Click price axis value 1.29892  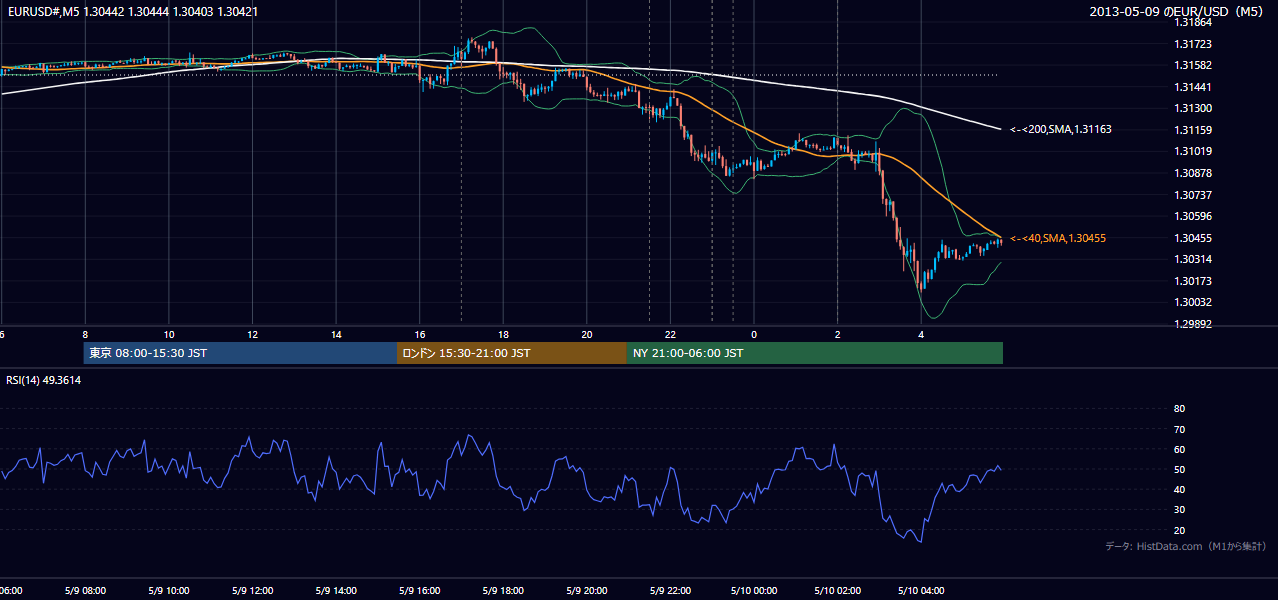point(1194,324)
